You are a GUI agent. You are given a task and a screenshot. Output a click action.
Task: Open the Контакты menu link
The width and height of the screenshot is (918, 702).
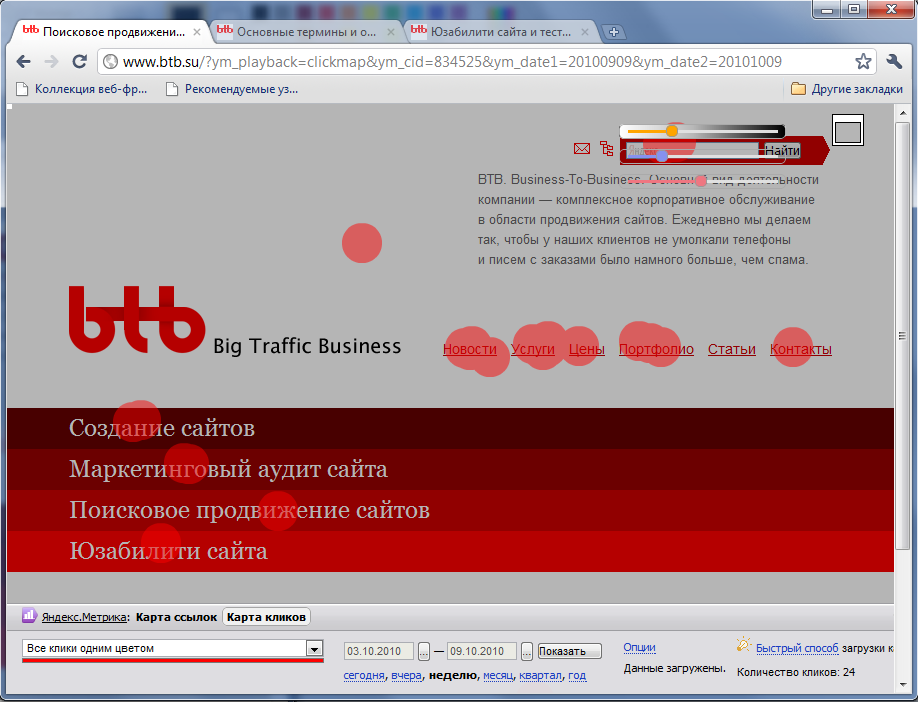(x=801, y=349)
